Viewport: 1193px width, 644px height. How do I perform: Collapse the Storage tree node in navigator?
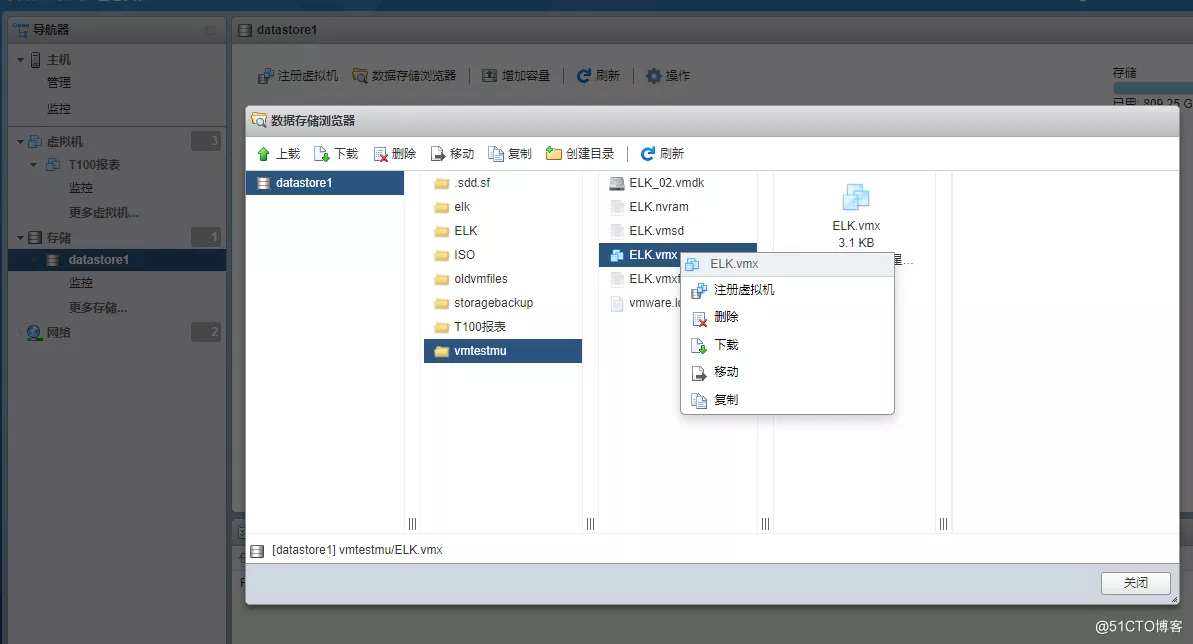[x=20, y=238]
